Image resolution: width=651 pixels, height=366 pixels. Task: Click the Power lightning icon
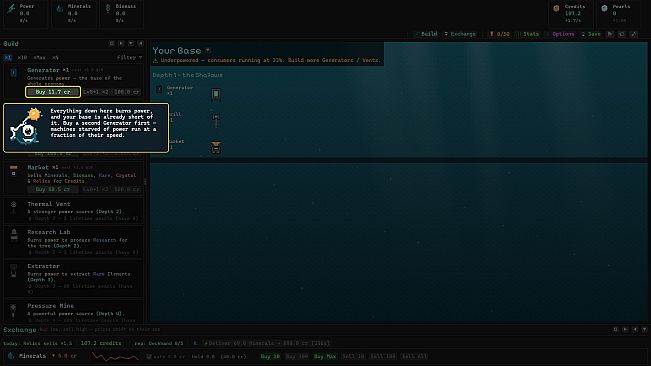coord(11,8)
